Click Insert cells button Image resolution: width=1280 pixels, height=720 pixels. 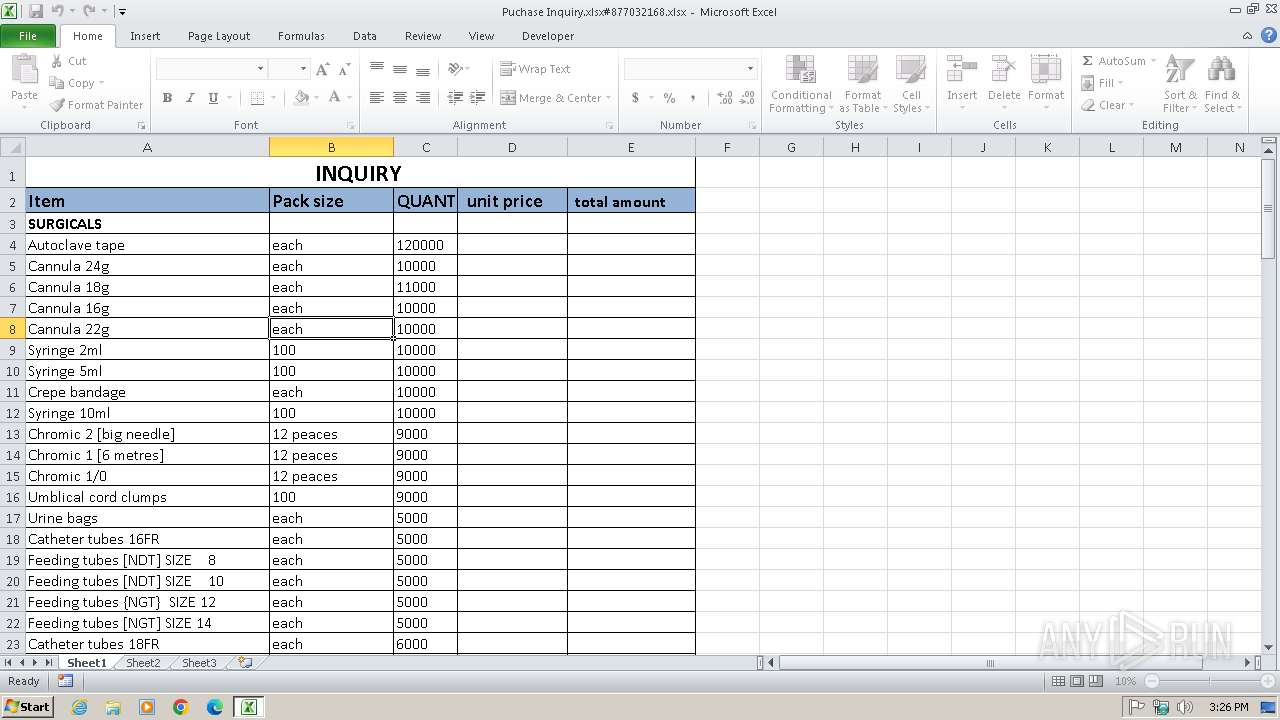click(x=962, y=84)
